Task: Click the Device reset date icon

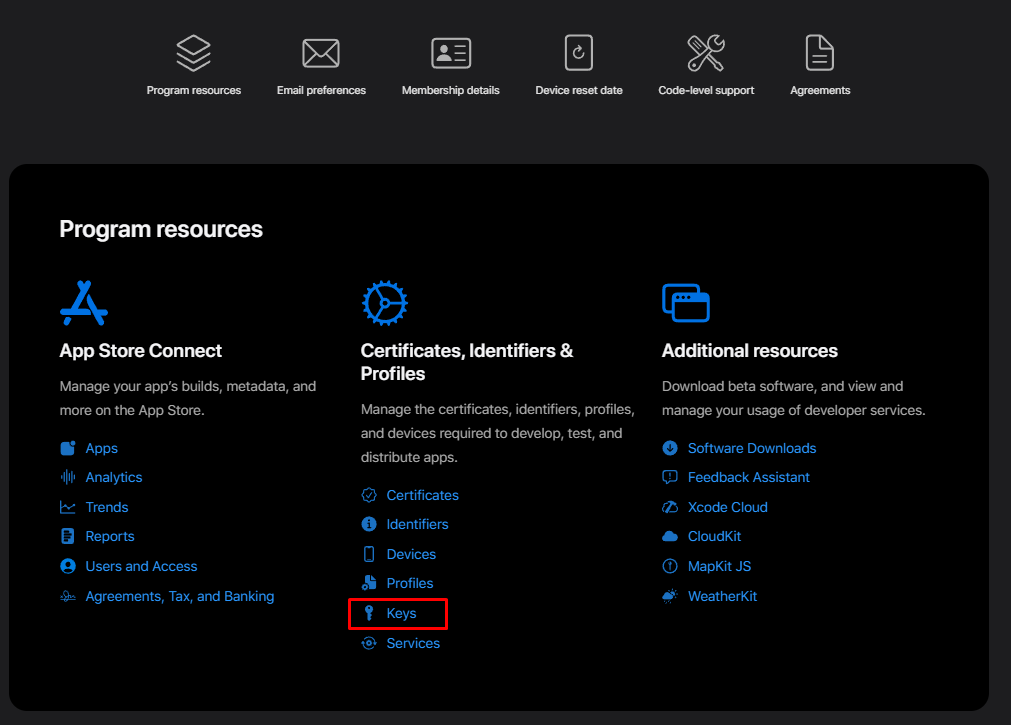Action: pos(579,53)
